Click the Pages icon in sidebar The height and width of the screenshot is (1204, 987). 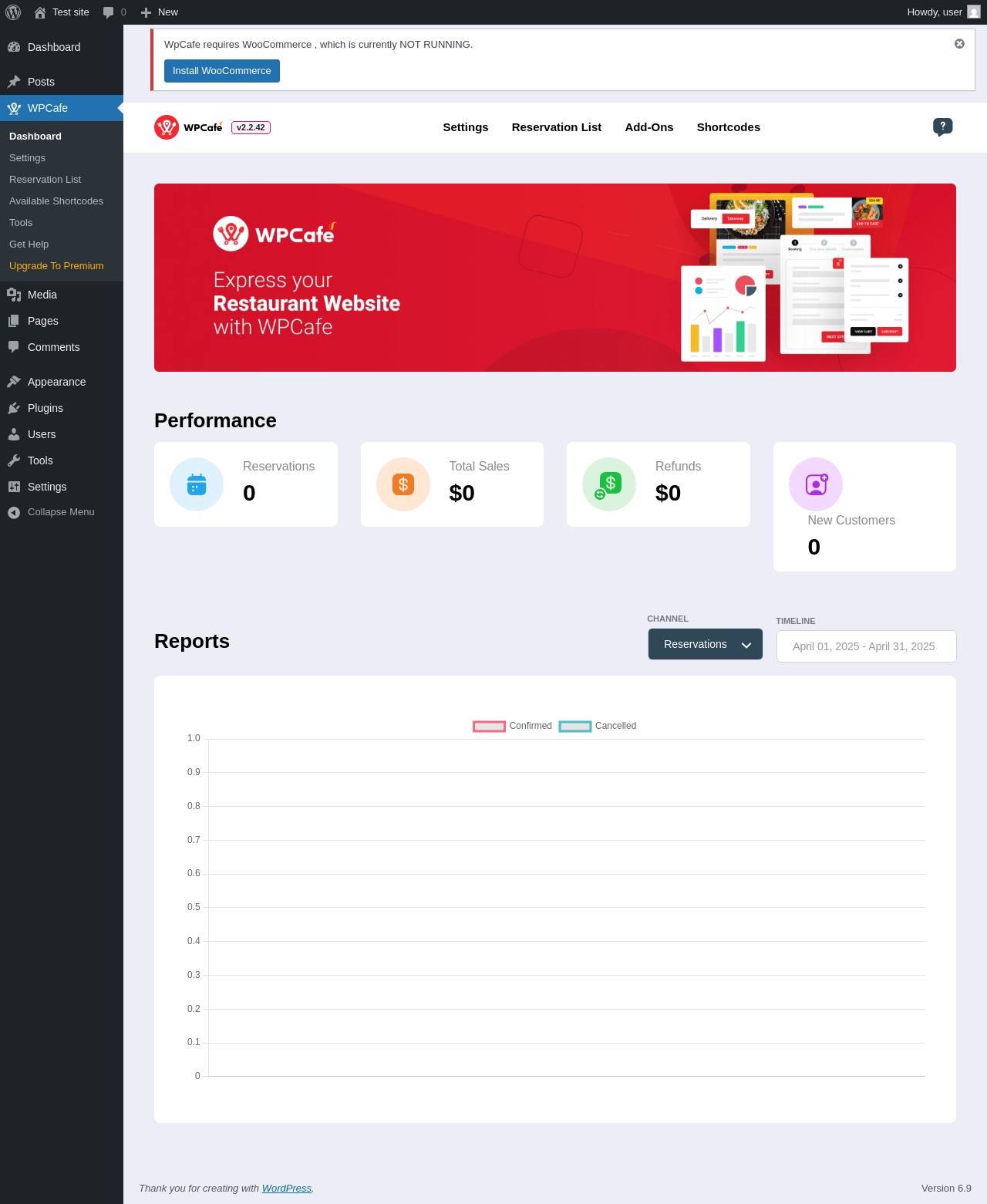[14, 321]
